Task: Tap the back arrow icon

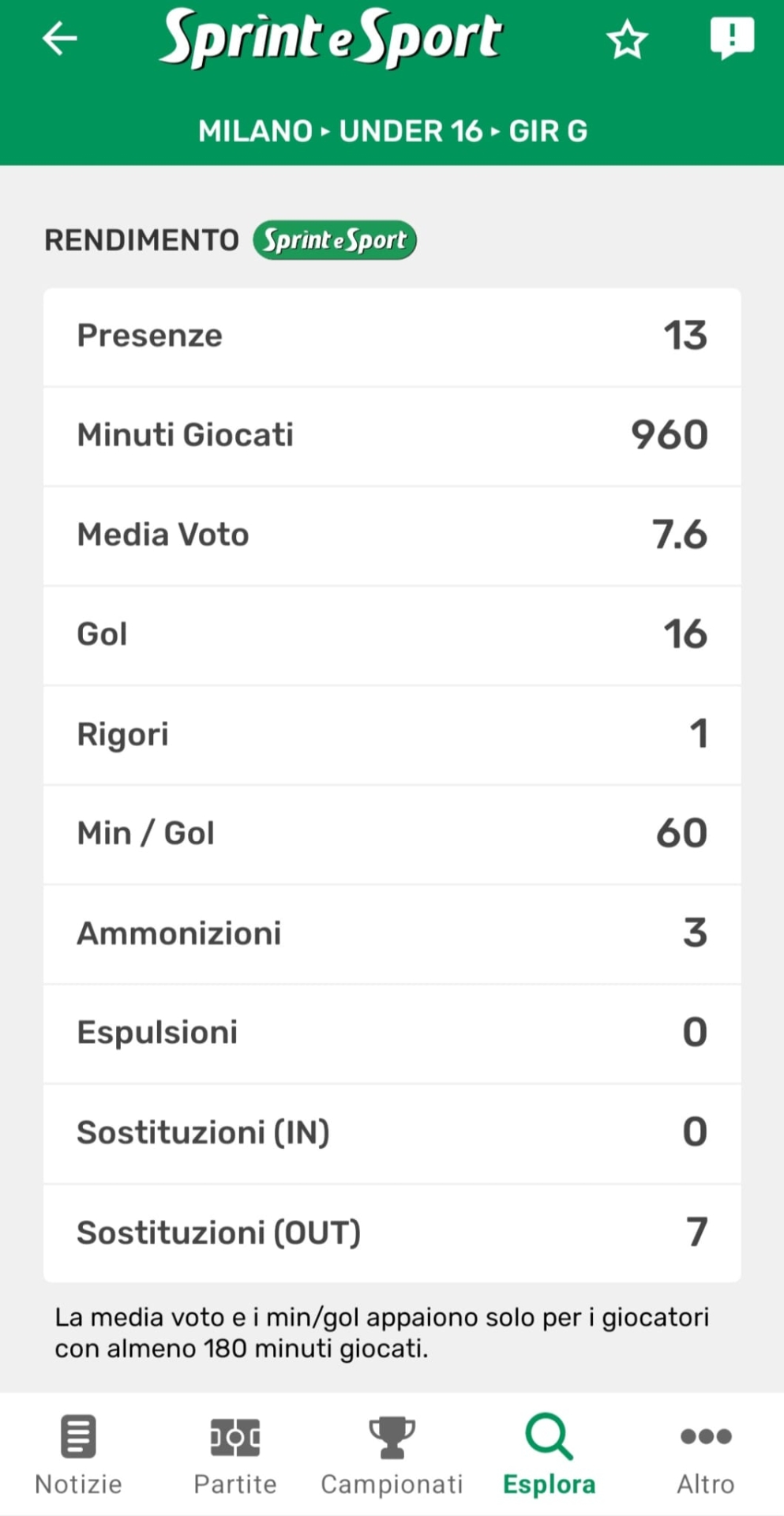Action: point(60,37)
